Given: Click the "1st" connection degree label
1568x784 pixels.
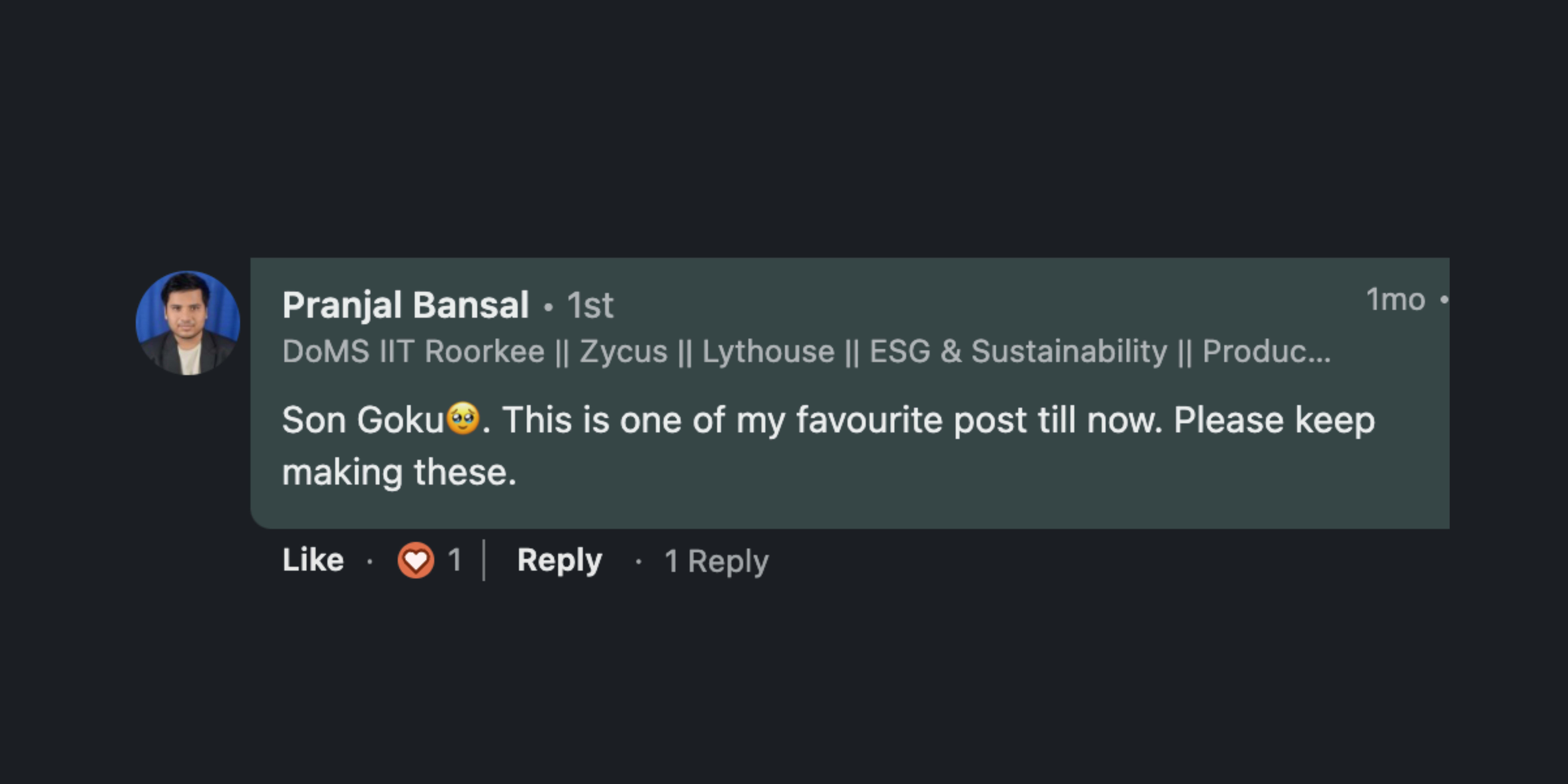Looking at the screenshot, I should click(590, 305).
